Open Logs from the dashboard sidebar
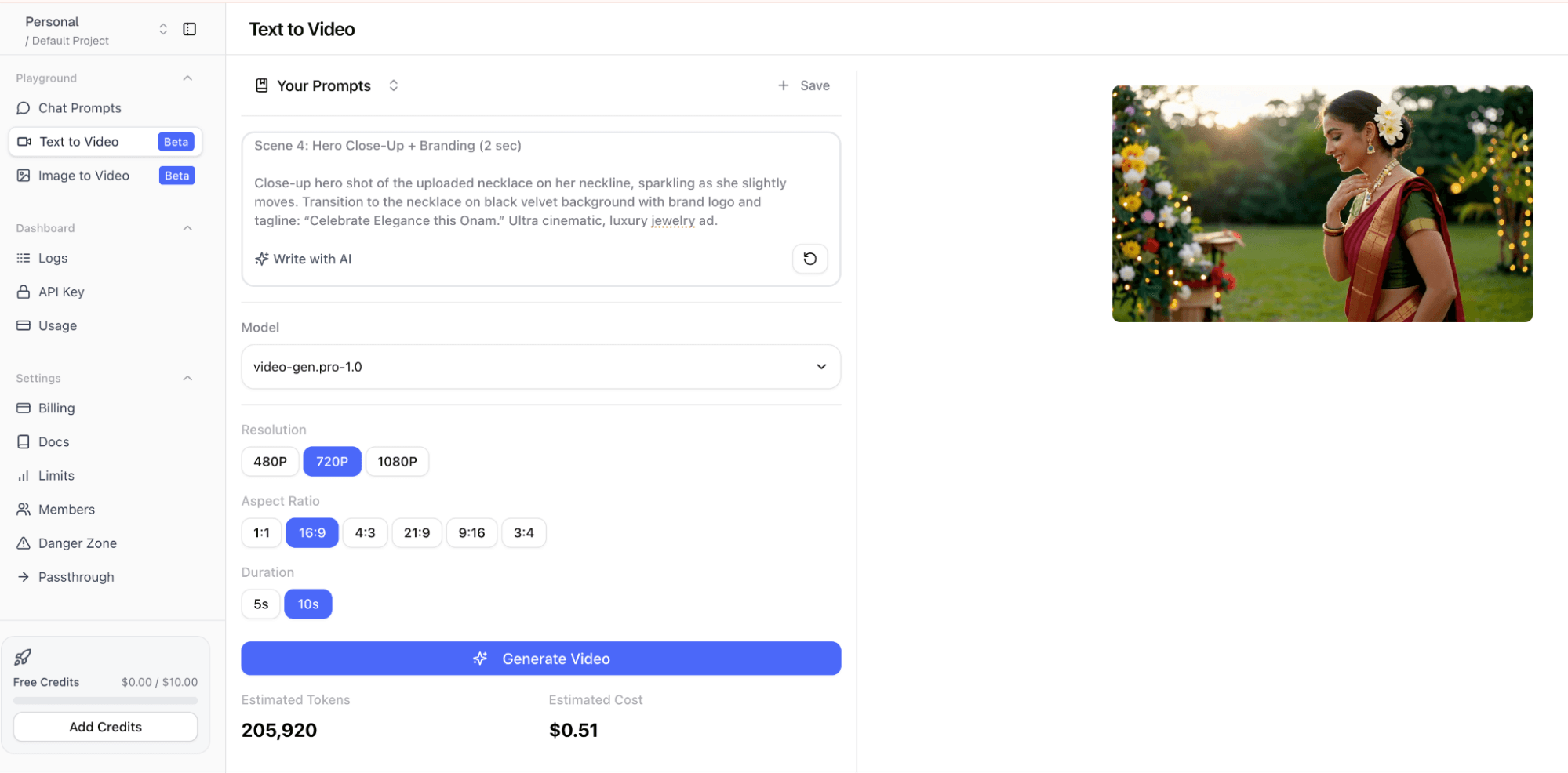Screen dimensions: 1568x773 (x=53, y=257)
